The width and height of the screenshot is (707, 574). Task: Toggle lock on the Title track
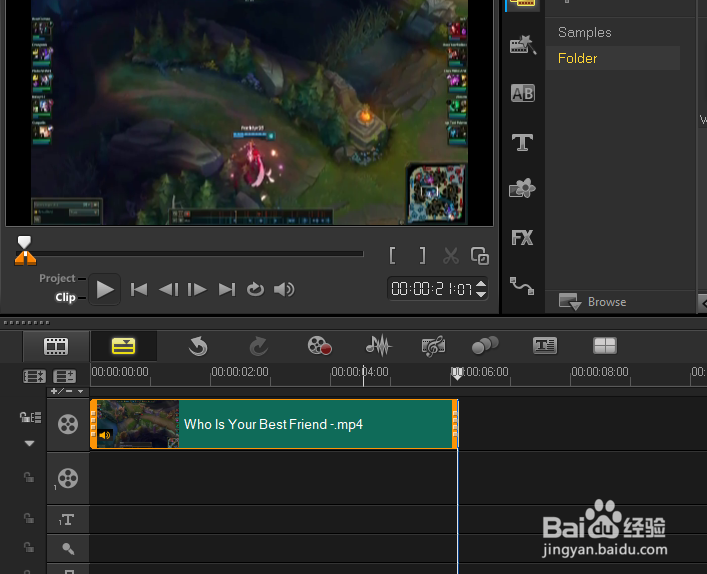[x=29, y=518]
